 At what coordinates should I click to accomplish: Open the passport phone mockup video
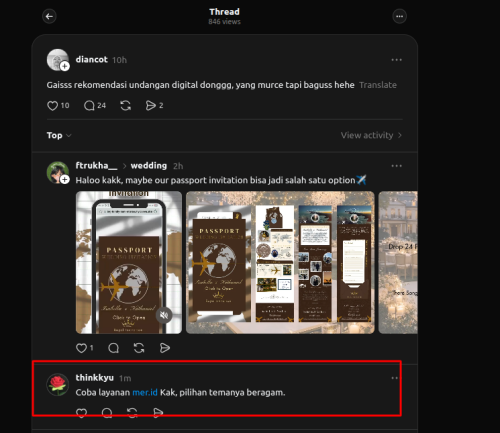click(129, 262)
